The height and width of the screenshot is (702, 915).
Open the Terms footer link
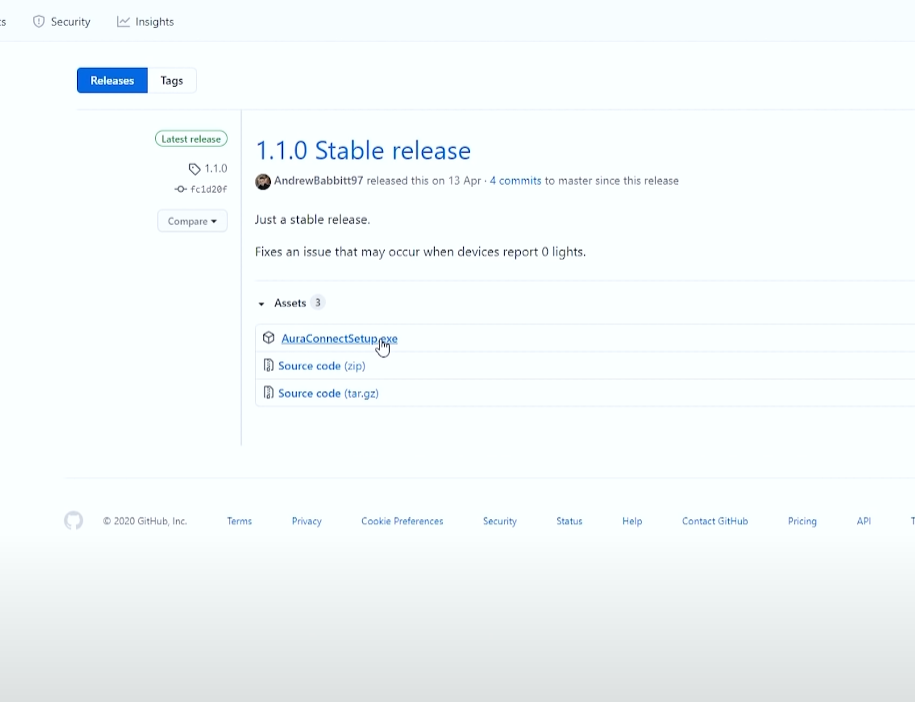click(239, 521)
